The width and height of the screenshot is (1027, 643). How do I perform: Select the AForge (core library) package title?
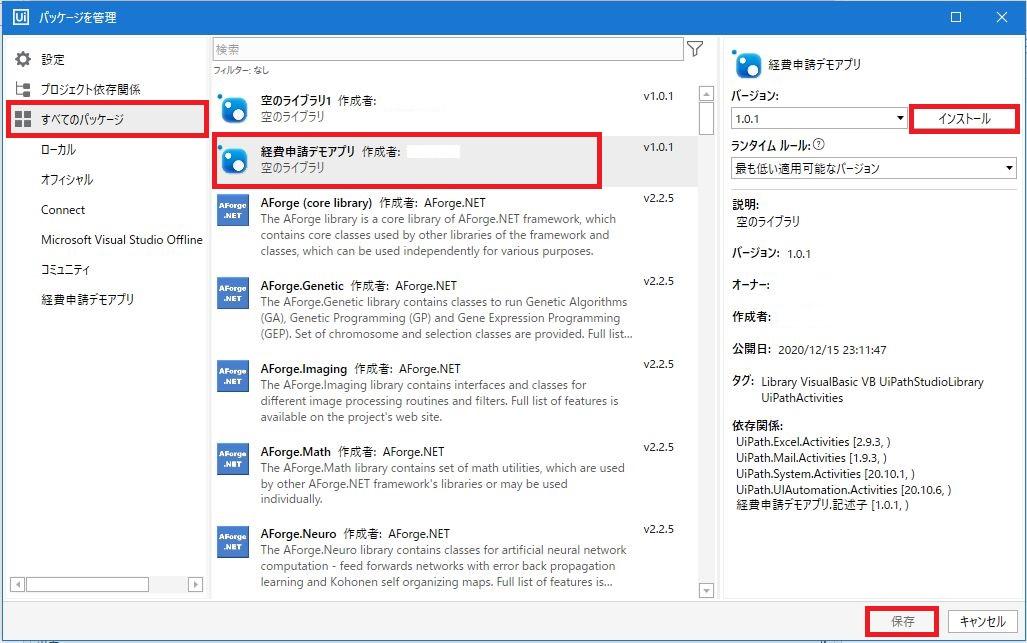(316, 203)
